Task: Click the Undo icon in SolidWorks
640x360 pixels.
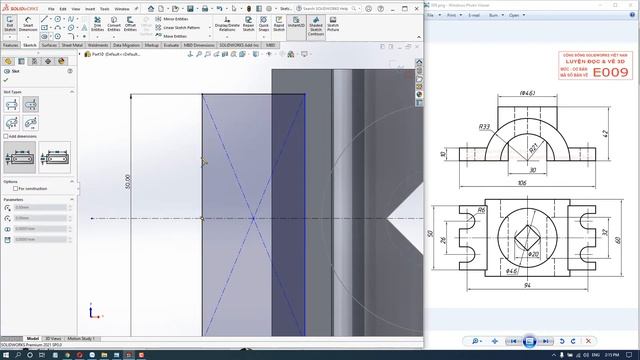Action: (220, 8)
